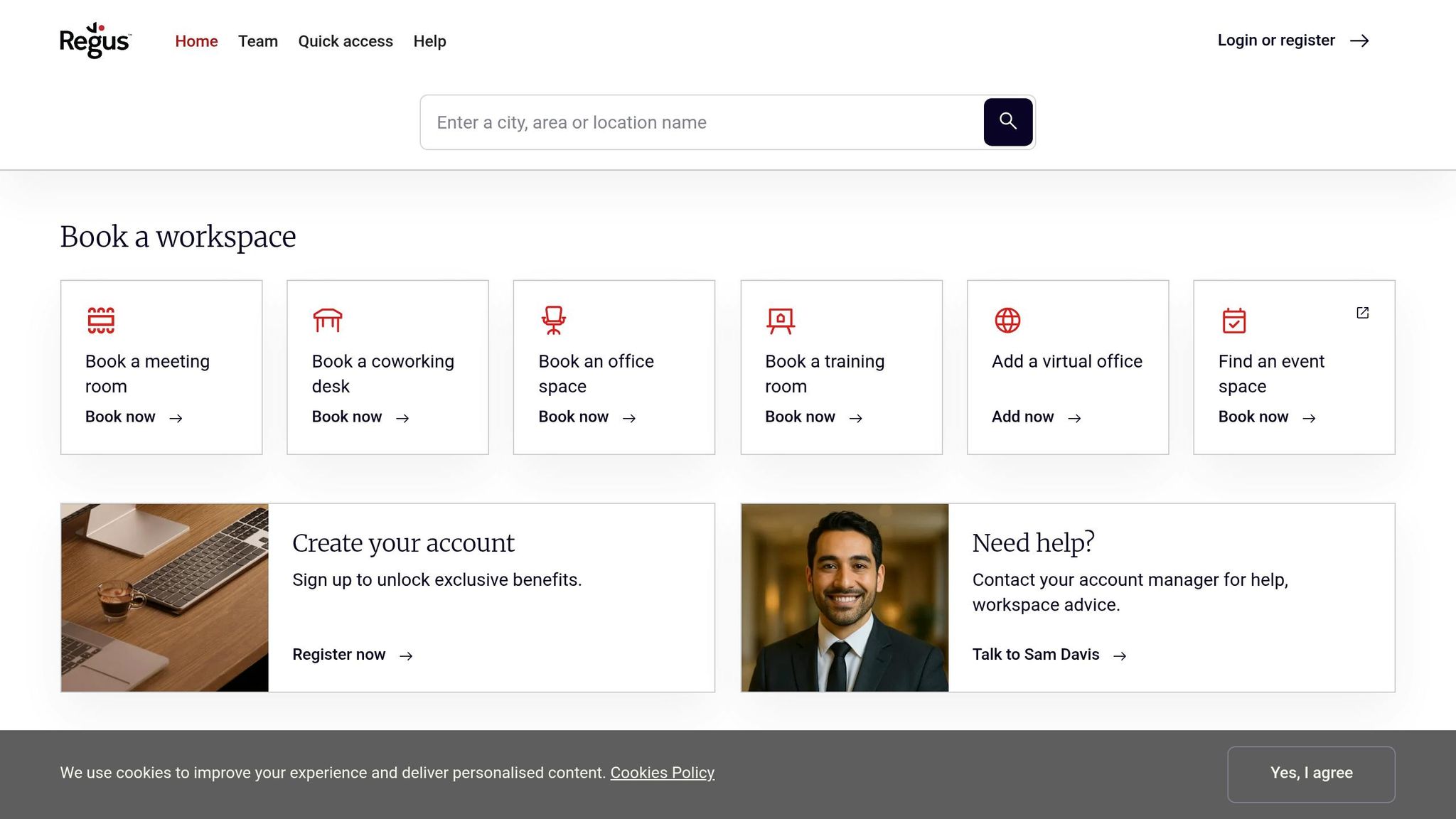Screen dimensions: 1456x819
Task: Go to the Help menu
Action: [x=429, y=41]
